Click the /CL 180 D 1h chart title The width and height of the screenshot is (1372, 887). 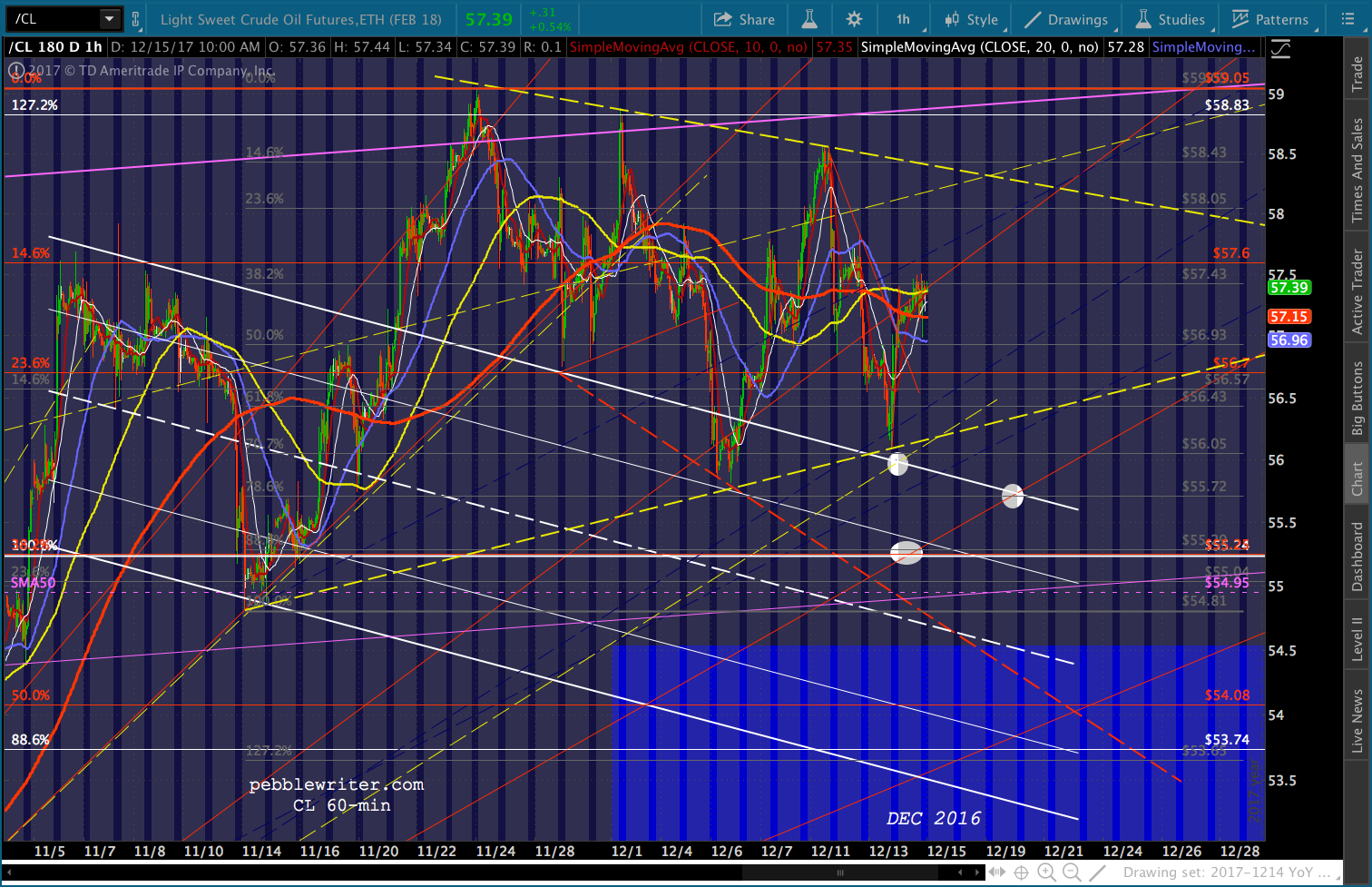(x=55, y=46)
